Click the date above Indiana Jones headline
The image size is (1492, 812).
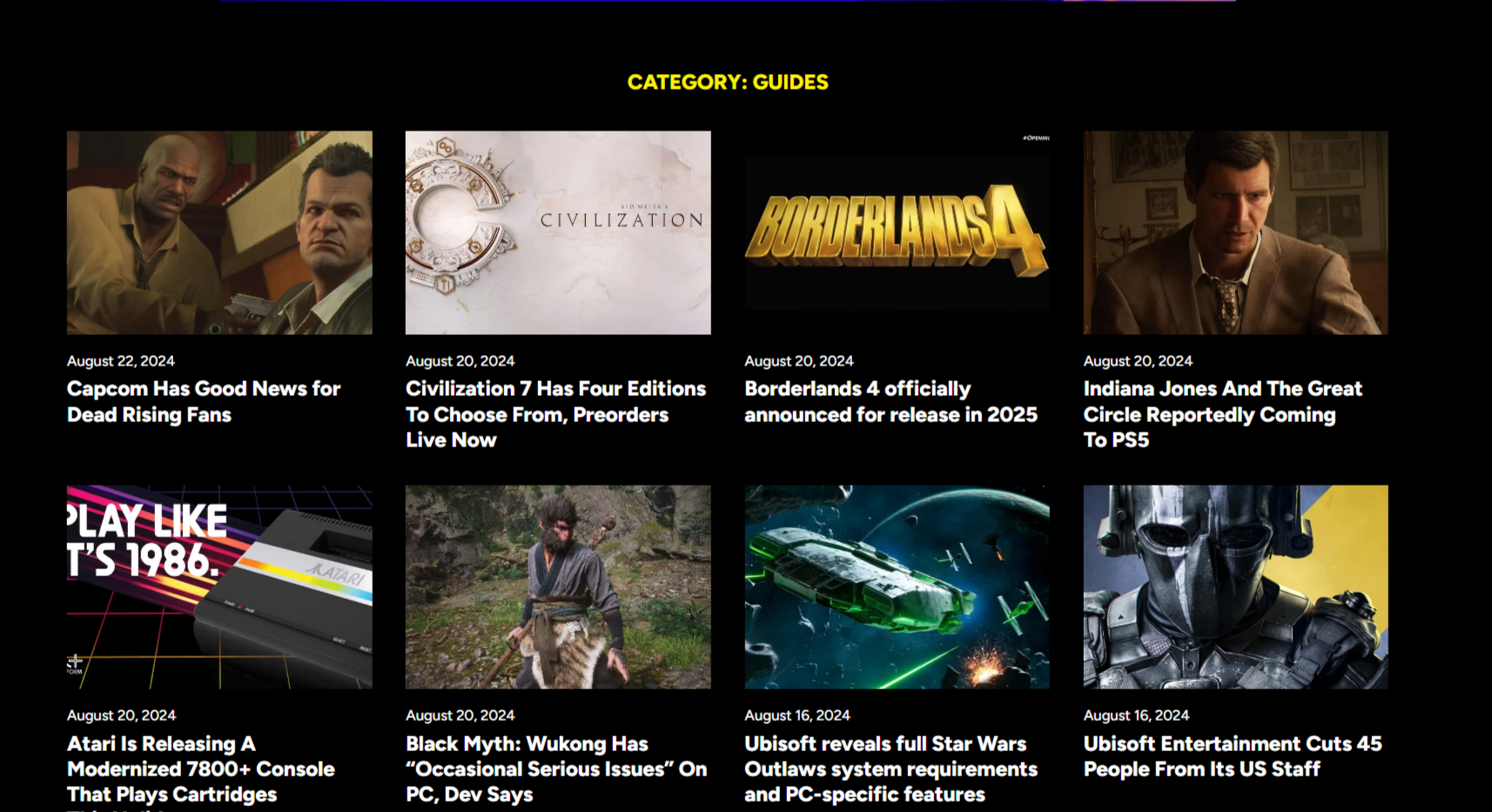pyautogui.click(x=1138, y=361)
